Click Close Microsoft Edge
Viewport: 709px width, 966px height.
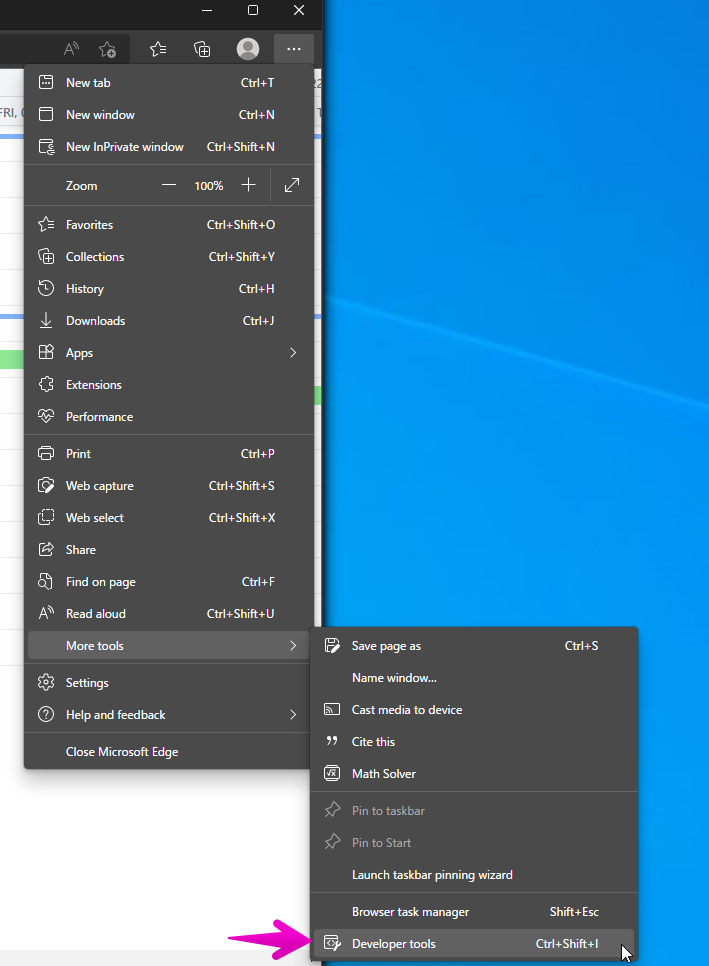point(122,752)
